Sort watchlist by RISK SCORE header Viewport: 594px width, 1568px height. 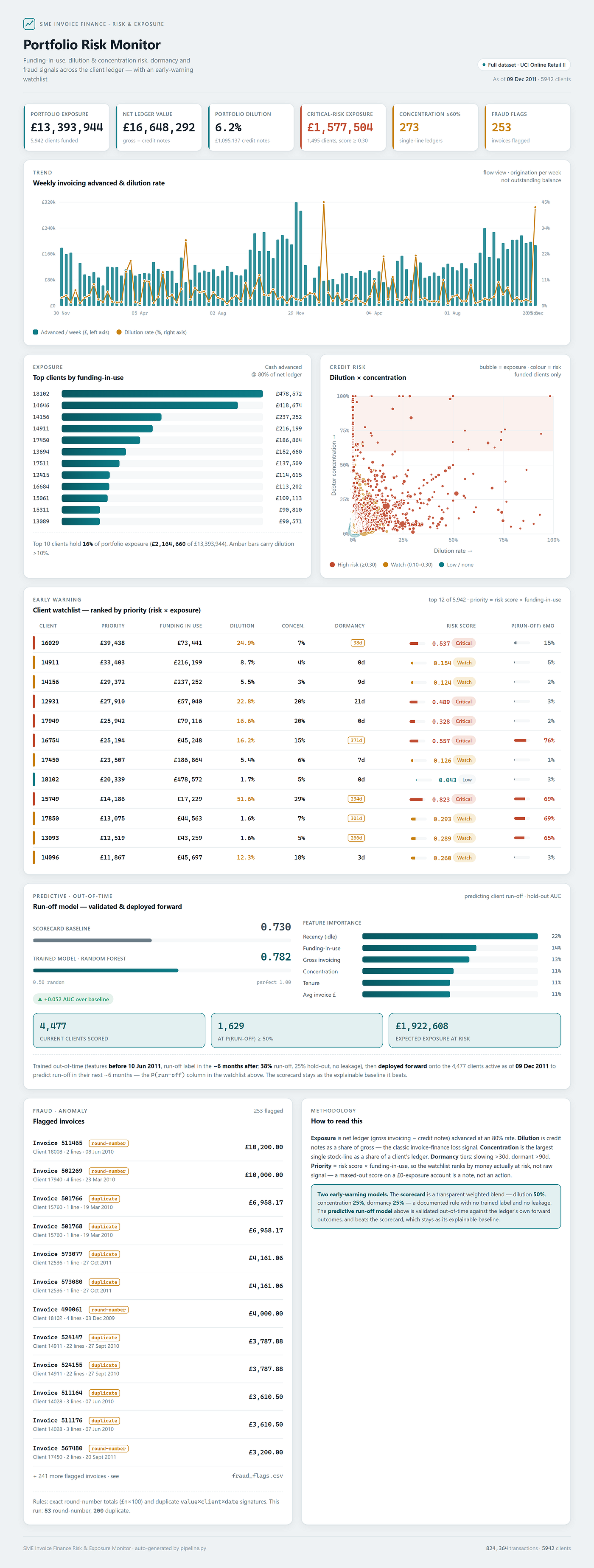[461, 626]
